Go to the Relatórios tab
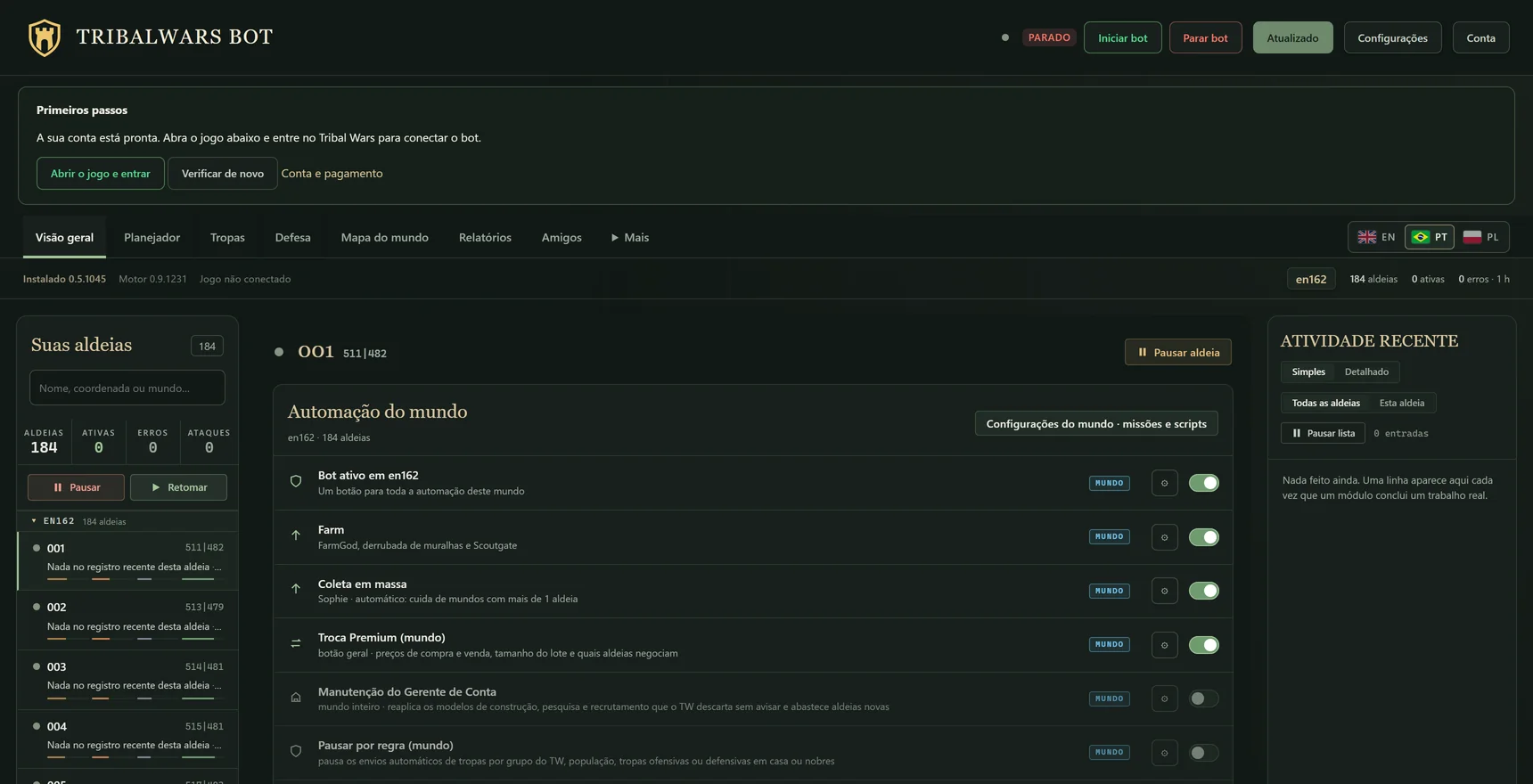This screenshot has height=784, width=1533. (485, 237)
